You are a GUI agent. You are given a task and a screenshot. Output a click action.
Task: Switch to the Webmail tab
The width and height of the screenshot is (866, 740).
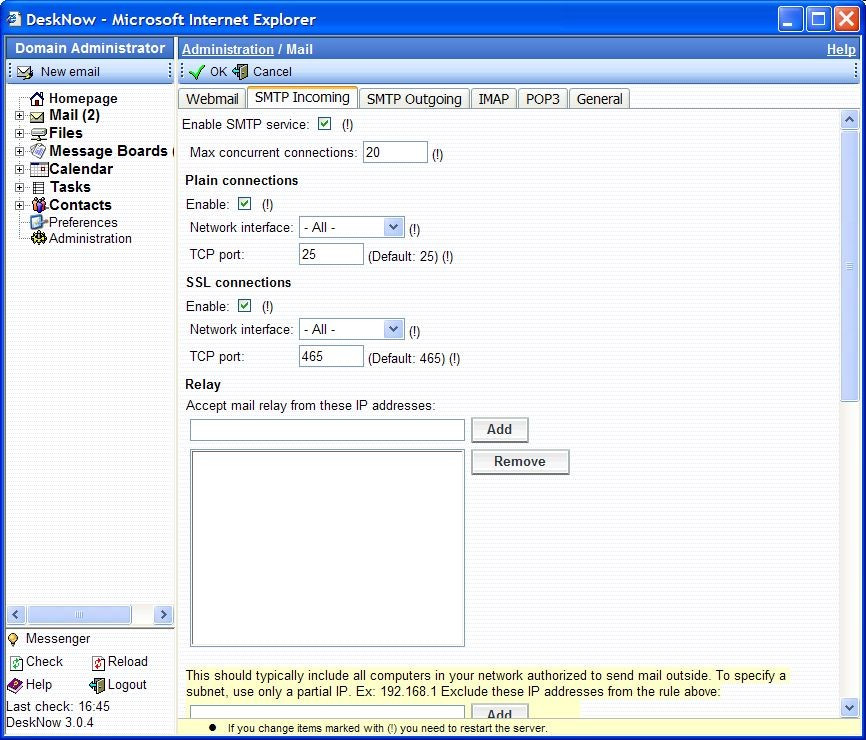(212, 99)
